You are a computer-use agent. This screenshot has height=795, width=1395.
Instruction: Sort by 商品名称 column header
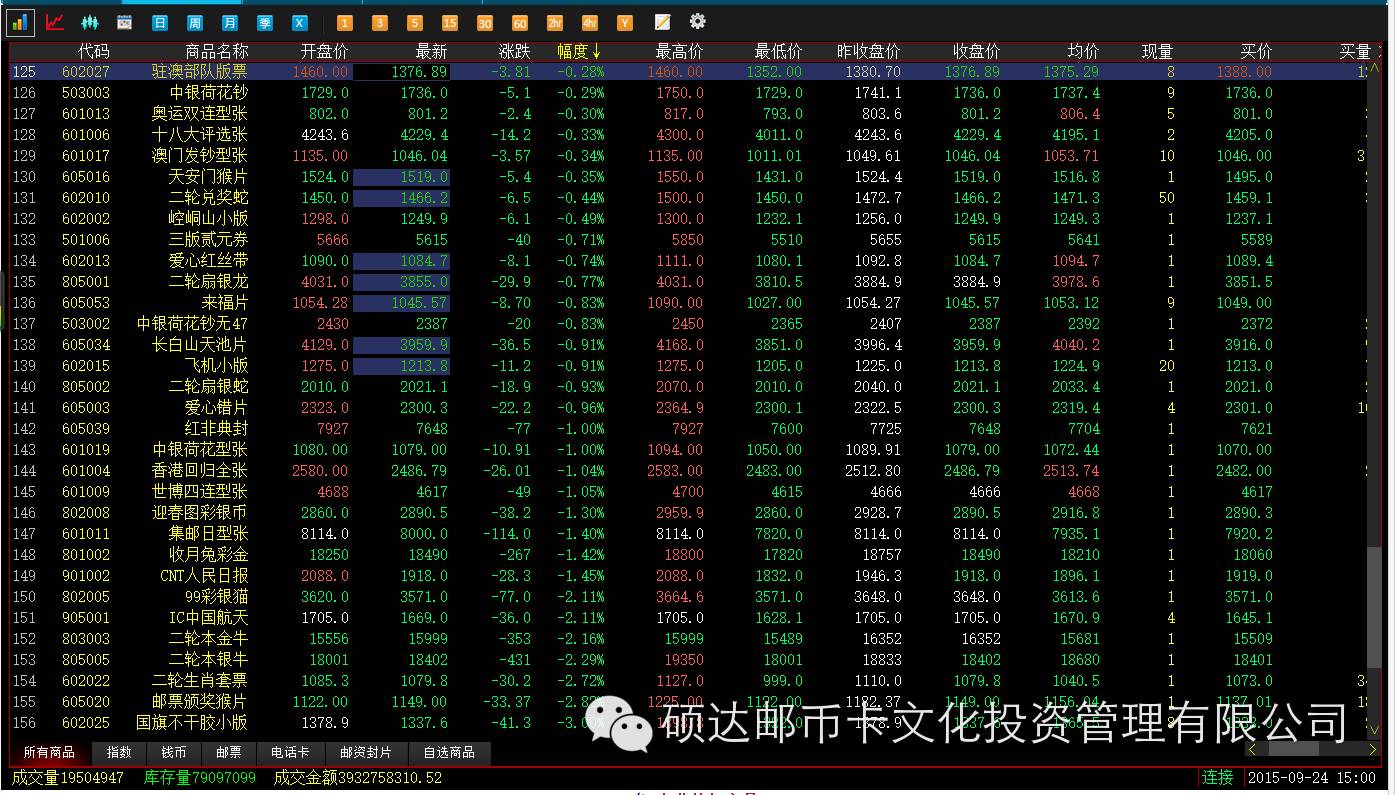tap(217, 51)
